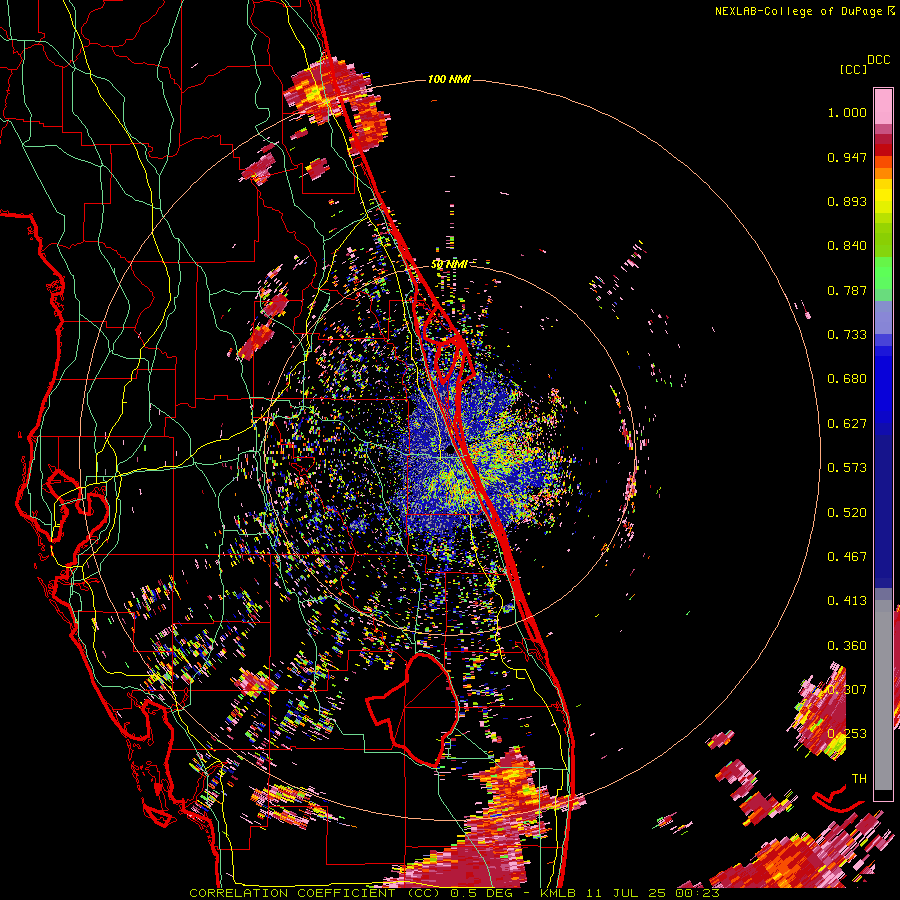Click the 1.000 scale value
Image resolution: width=900 pixels, height=900 pixels.
pos(847,112)
